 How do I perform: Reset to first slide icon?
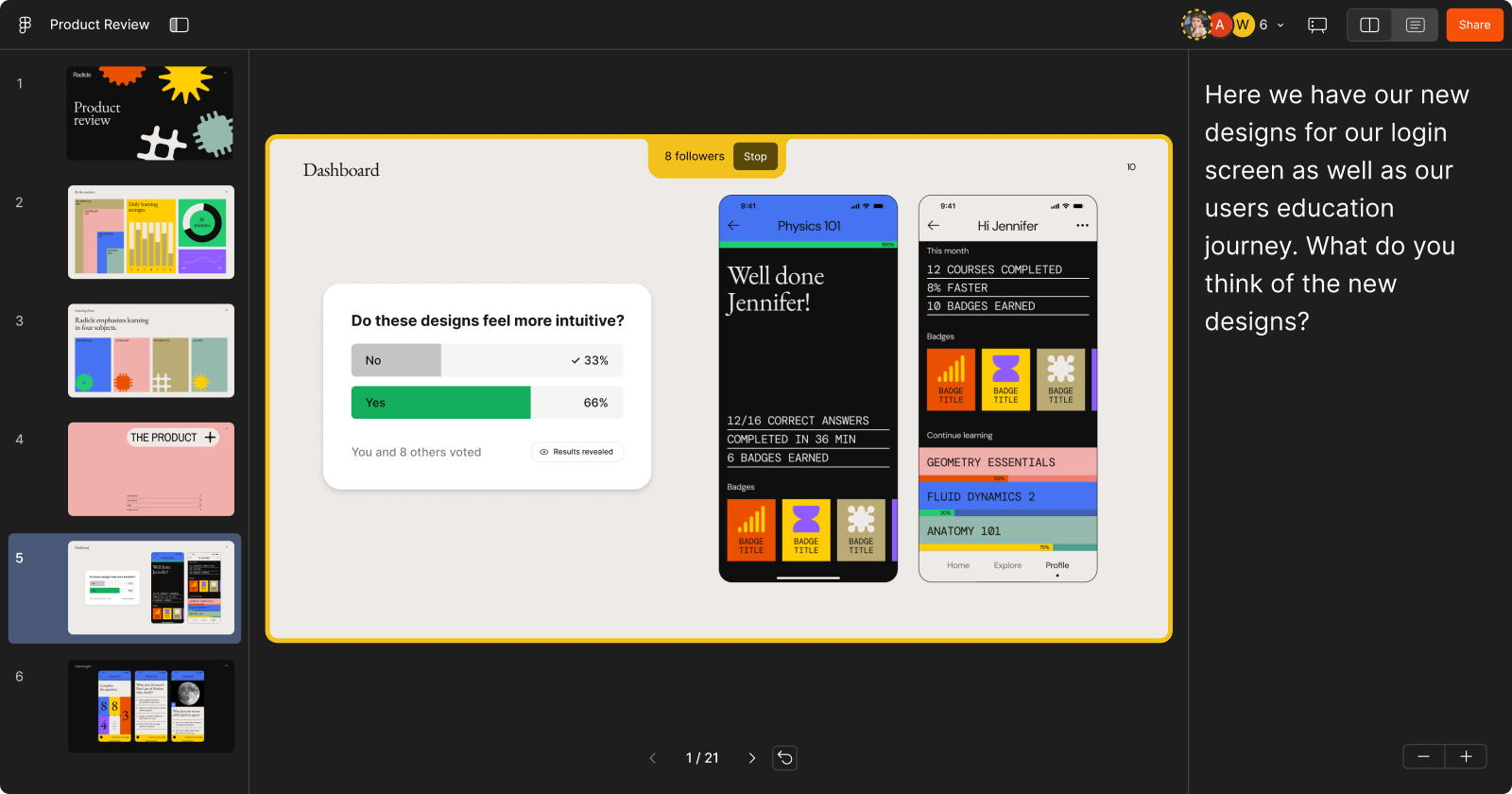(x=785, y=758)
